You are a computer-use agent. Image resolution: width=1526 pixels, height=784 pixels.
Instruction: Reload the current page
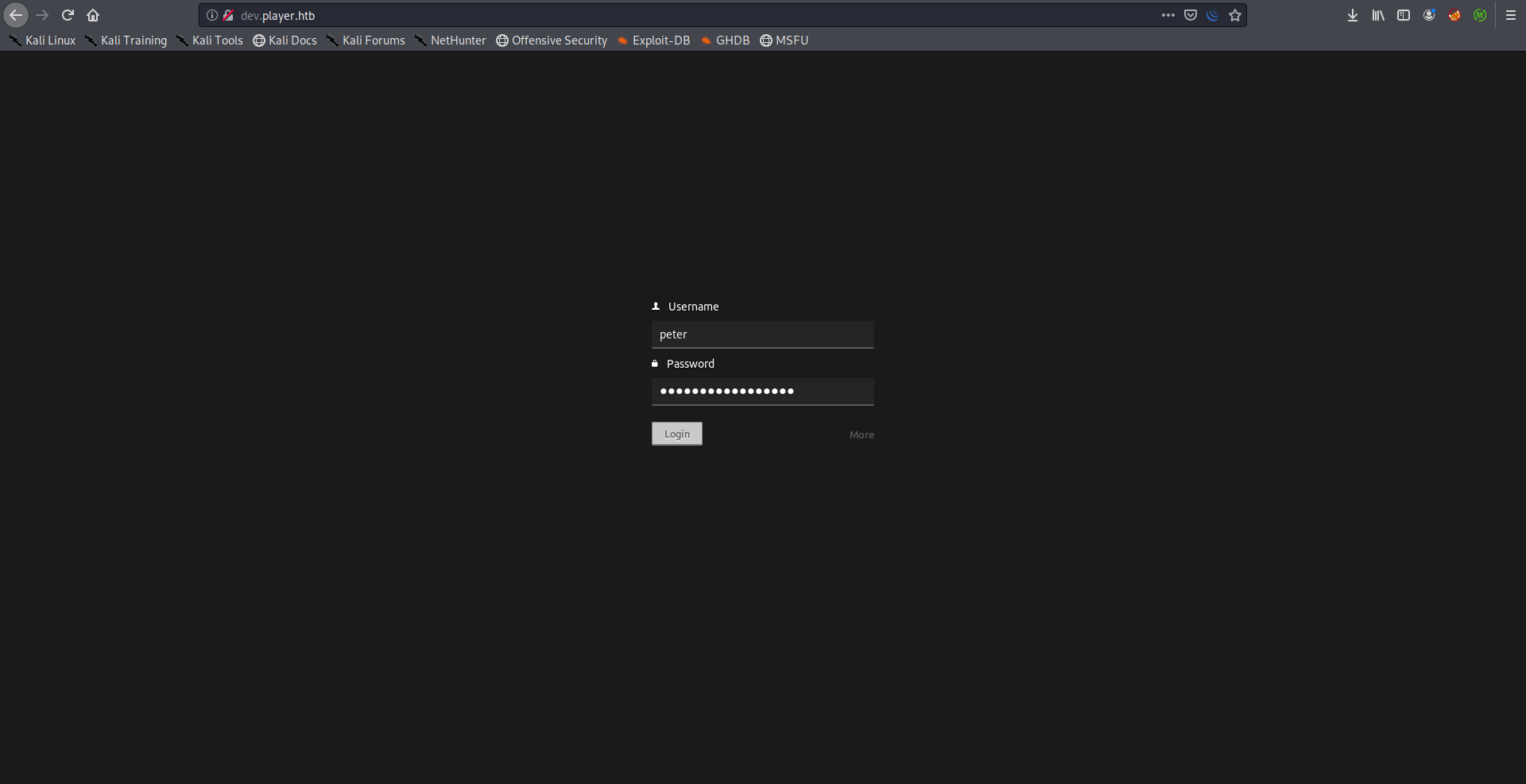click(68, 15)
